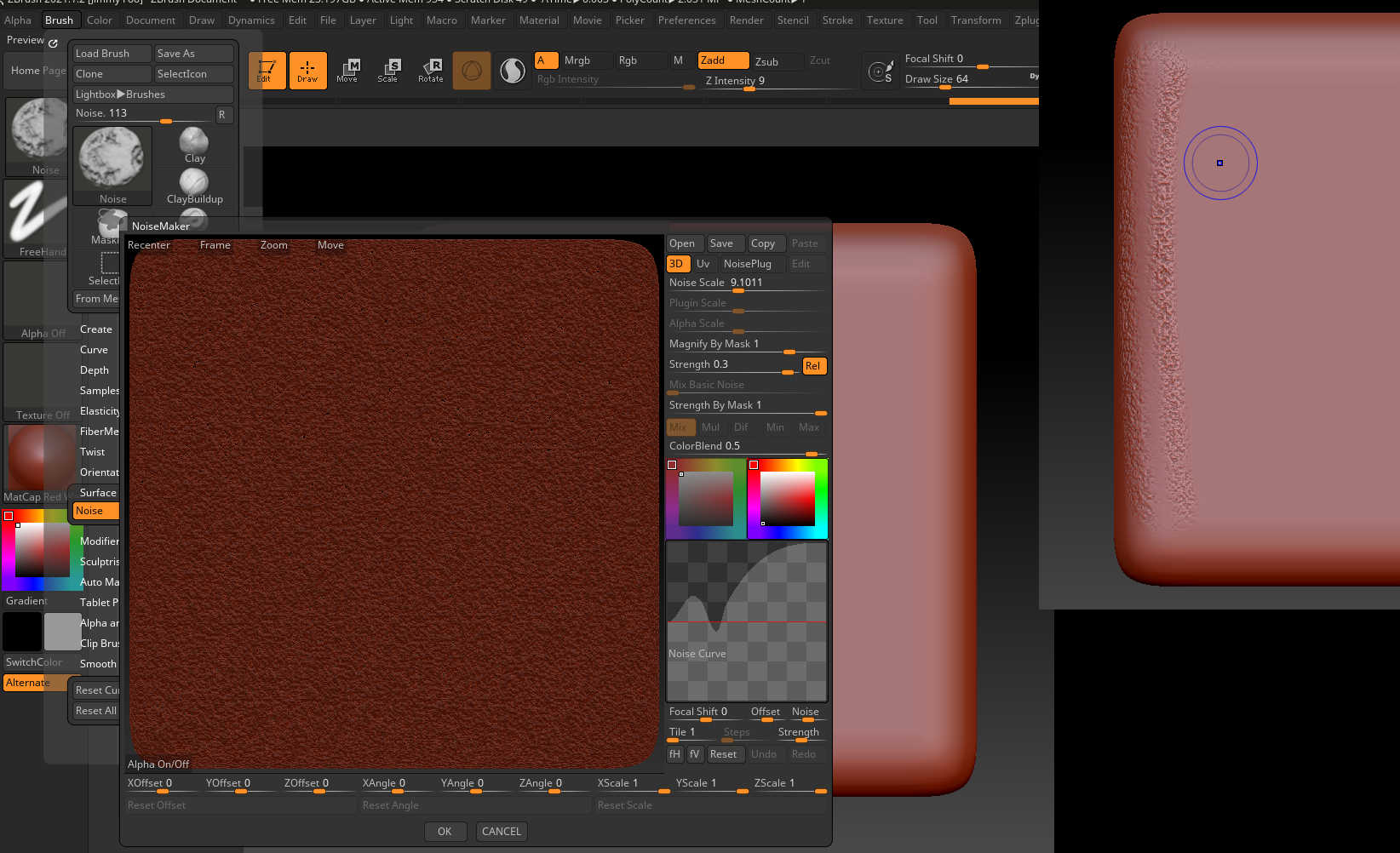Open the Document menu

click(151, 20)
